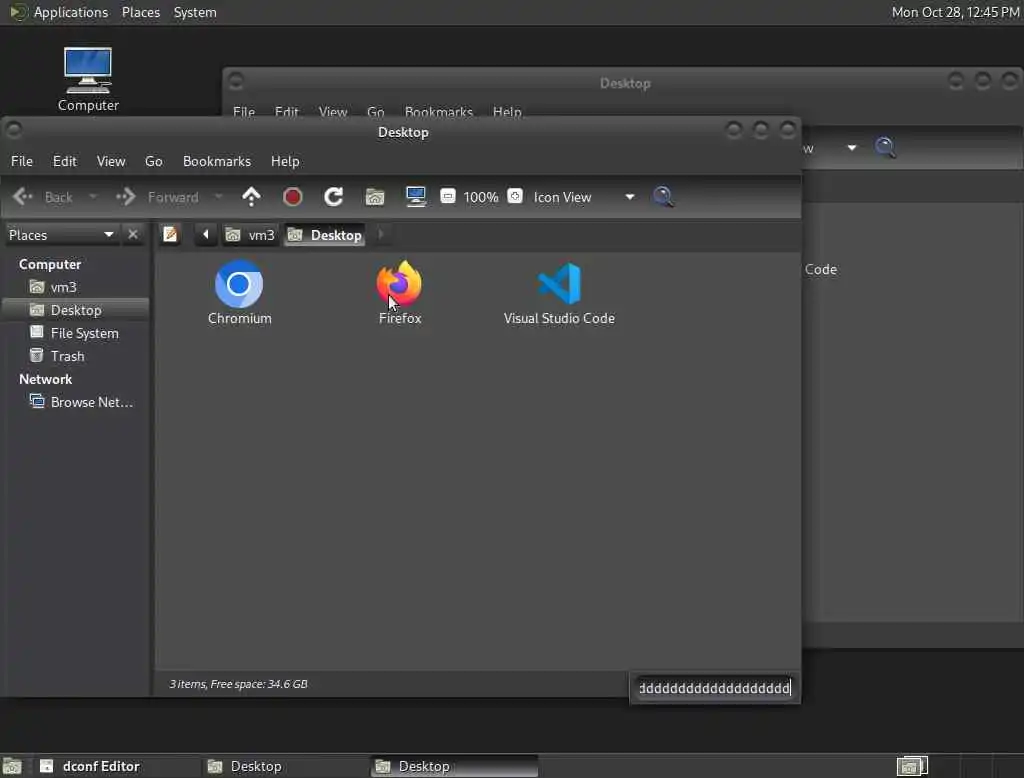Toggle the text-based location bar edit icon
Image resolution: width=1024 pixels, height=778 pixels.
click(x=170, y=234)
